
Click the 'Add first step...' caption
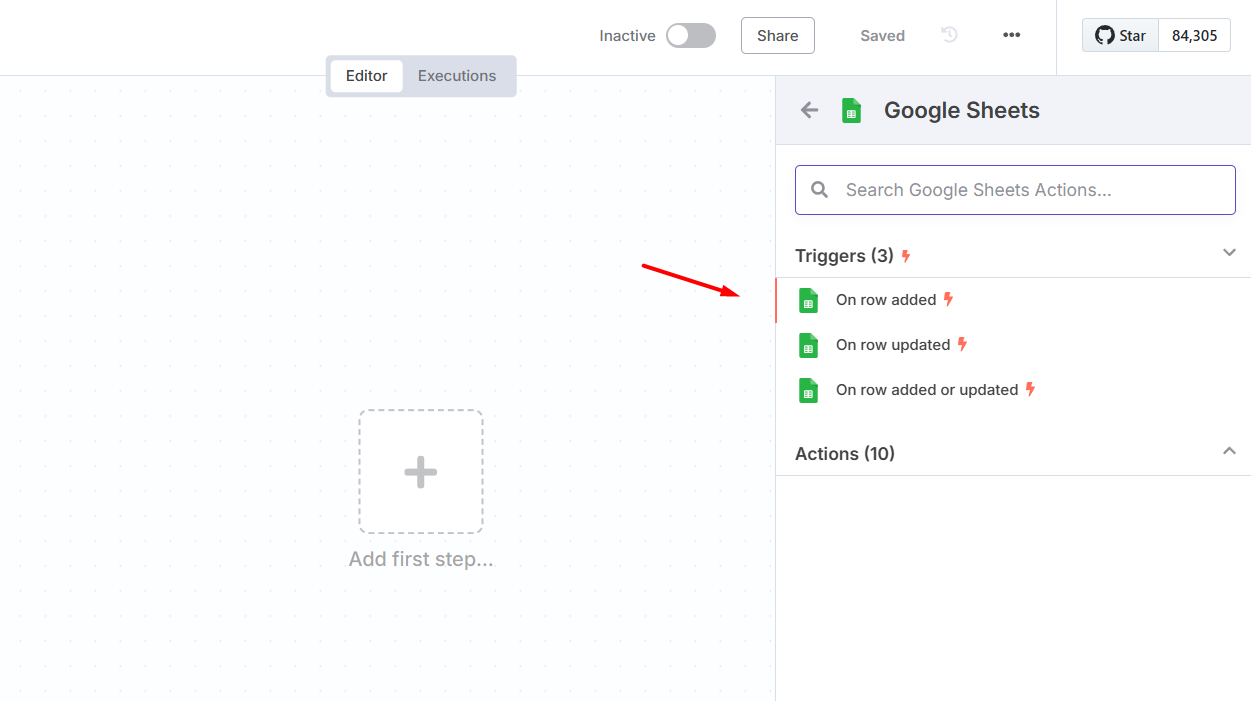point(421,560)
